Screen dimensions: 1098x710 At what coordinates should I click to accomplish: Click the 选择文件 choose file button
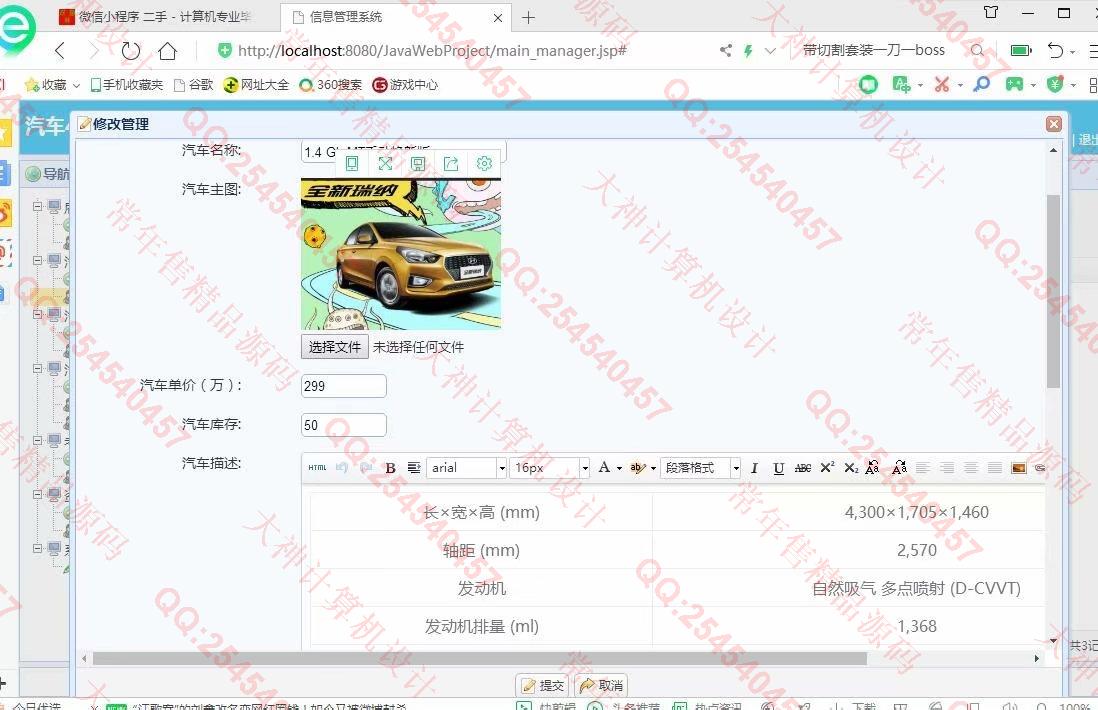(x=335, y=347)
